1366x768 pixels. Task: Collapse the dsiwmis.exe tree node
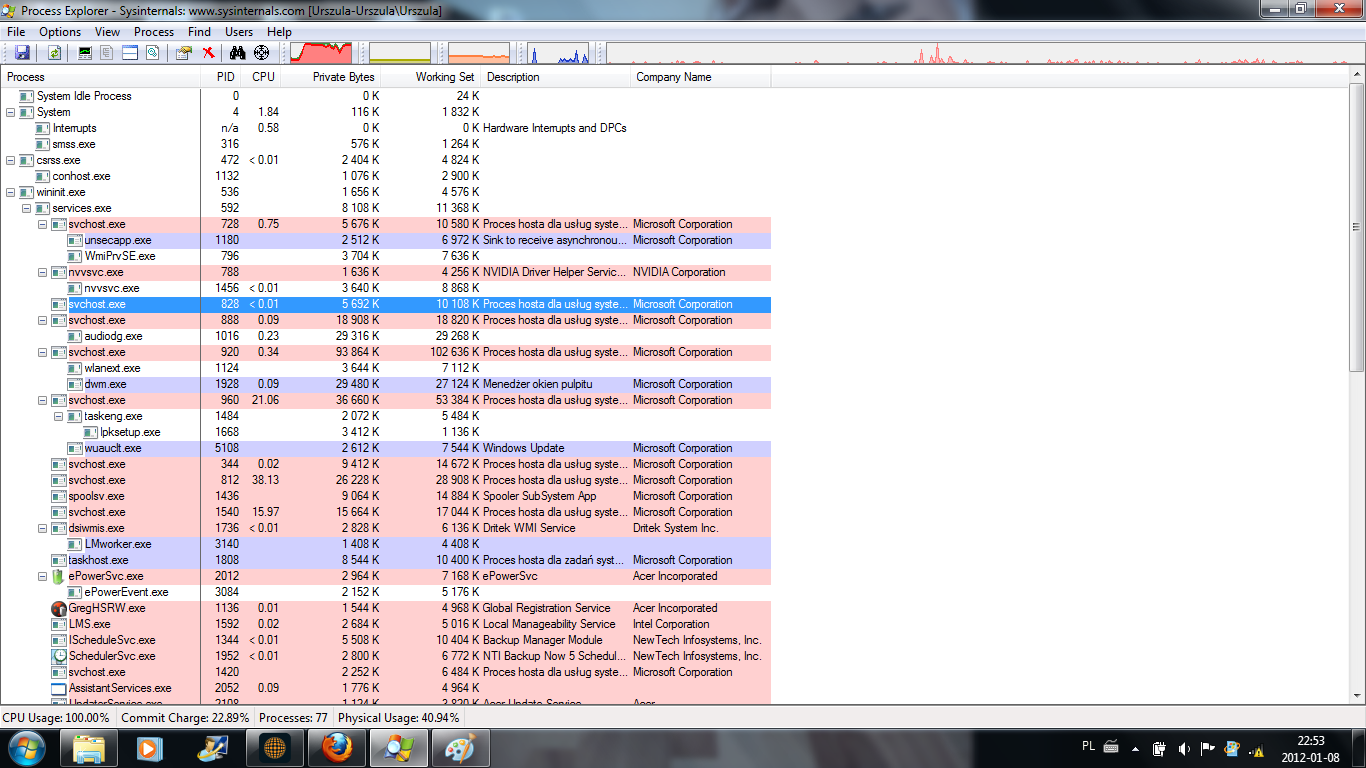click(42, 528)
